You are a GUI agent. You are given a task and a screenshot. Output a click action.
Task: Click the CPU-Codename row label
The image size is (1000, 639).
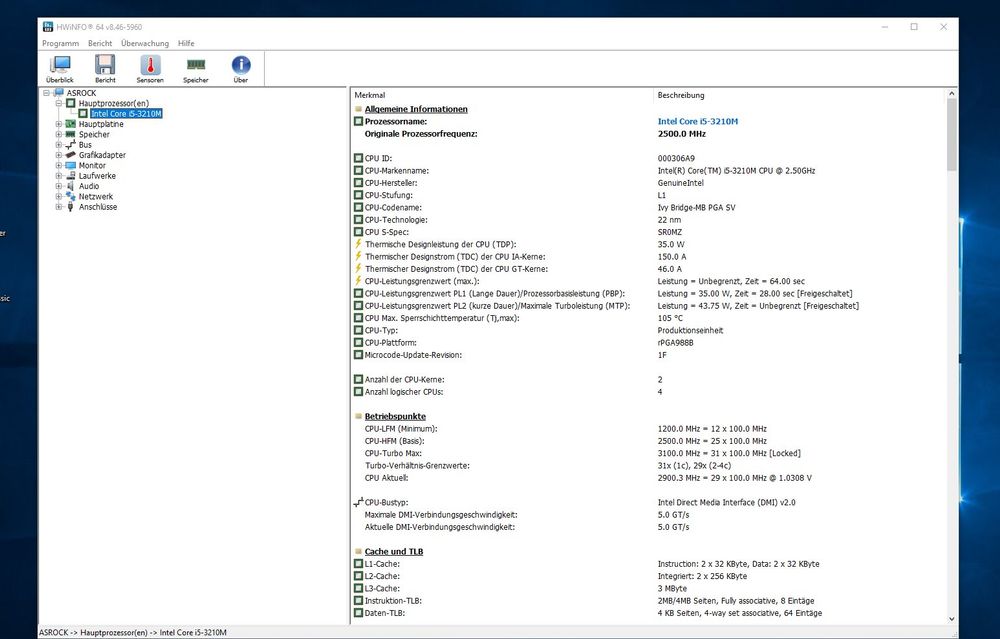click(393, 207)
